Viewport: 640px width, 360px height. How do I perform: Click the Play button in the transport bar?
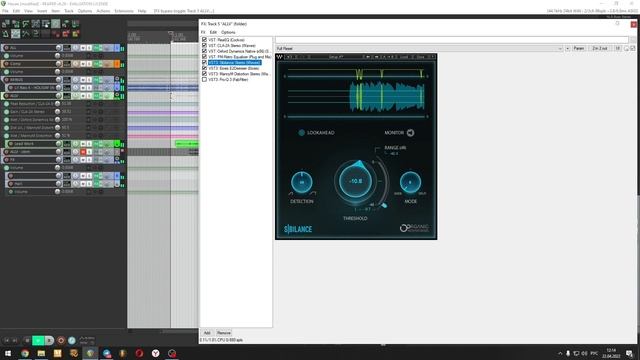point(38,340)
